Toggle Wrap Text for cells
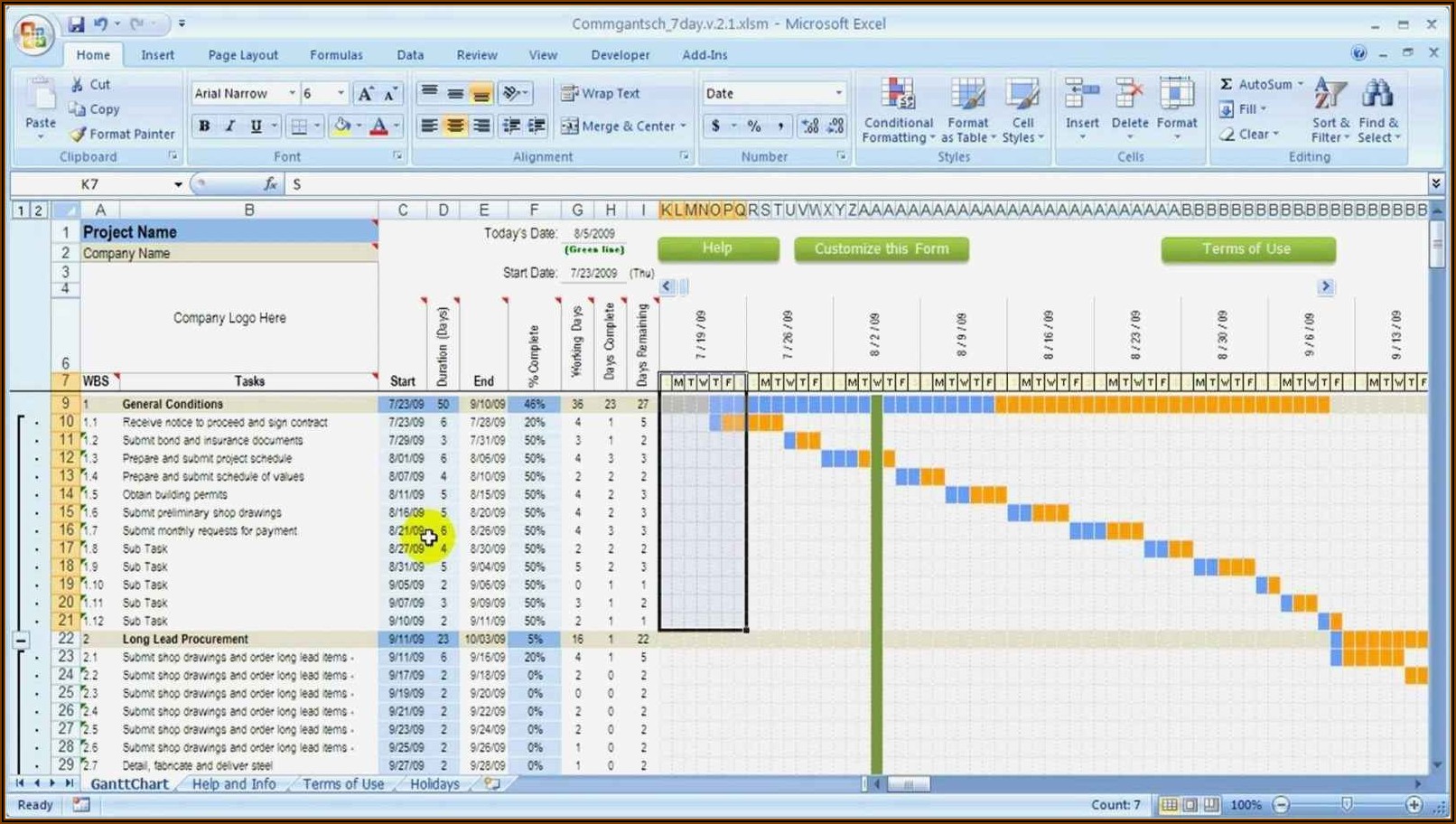The width and height of the screenshot is (1456, 824). click(x=600, y=93)
